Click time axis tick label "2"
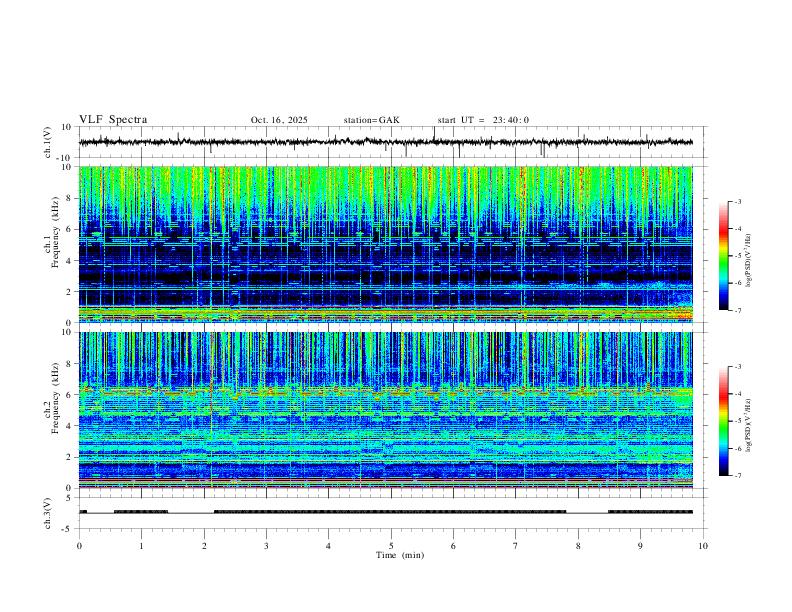This screenshot has height=612, width=792. [204, 546]
